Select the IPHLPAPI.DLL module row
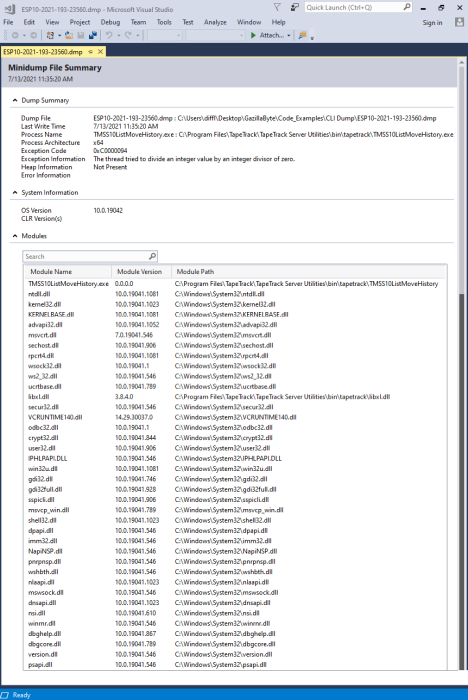The image size is (468, 700). coord(235,458)
